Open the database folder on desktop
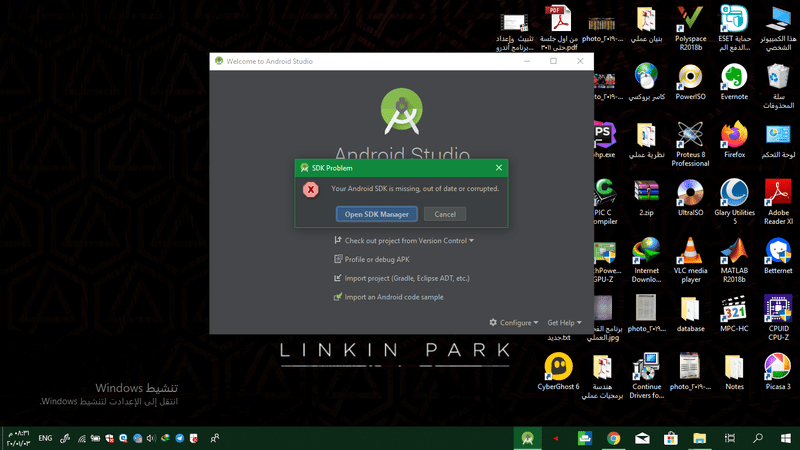 point(690,314)
